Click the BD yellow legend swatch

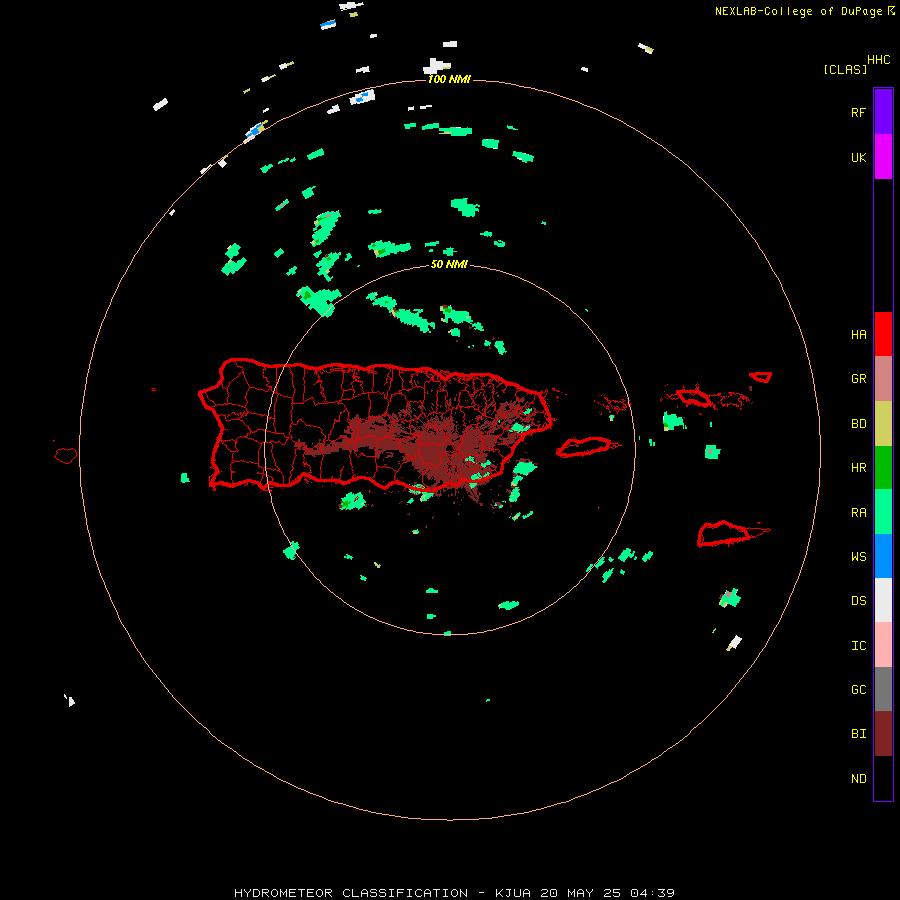[883, 424]
